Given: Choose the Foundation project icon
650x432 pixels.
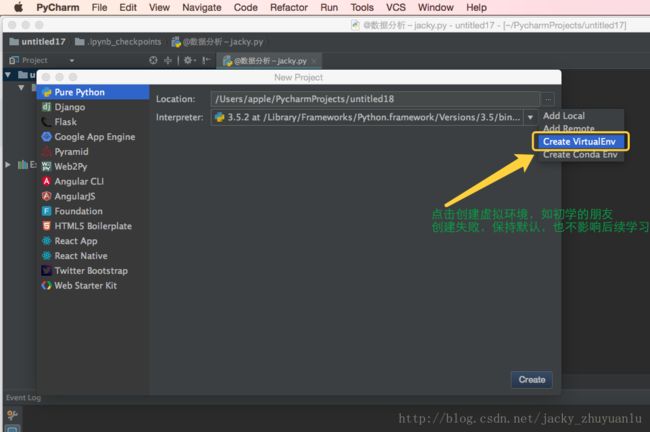Looking at the screenshot, I should coord(46,211).
